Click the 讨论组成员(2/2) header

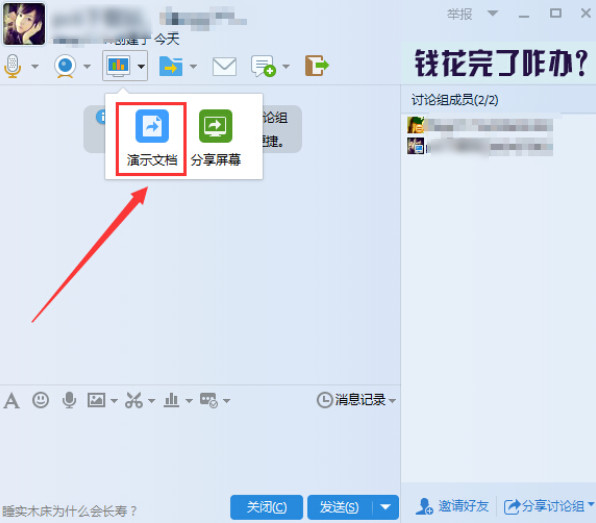pos(455,100)
